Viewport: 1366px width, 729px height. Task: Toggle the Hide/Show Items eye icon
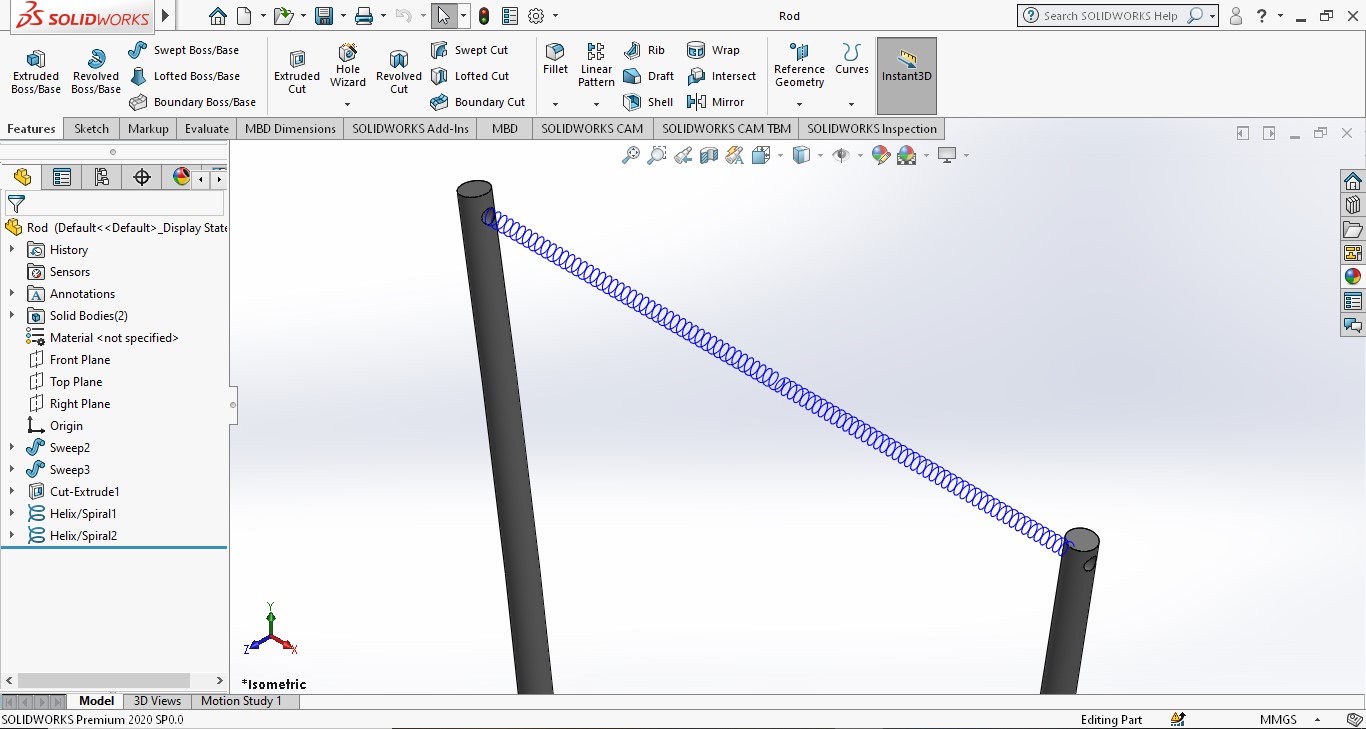coord(841,155)
